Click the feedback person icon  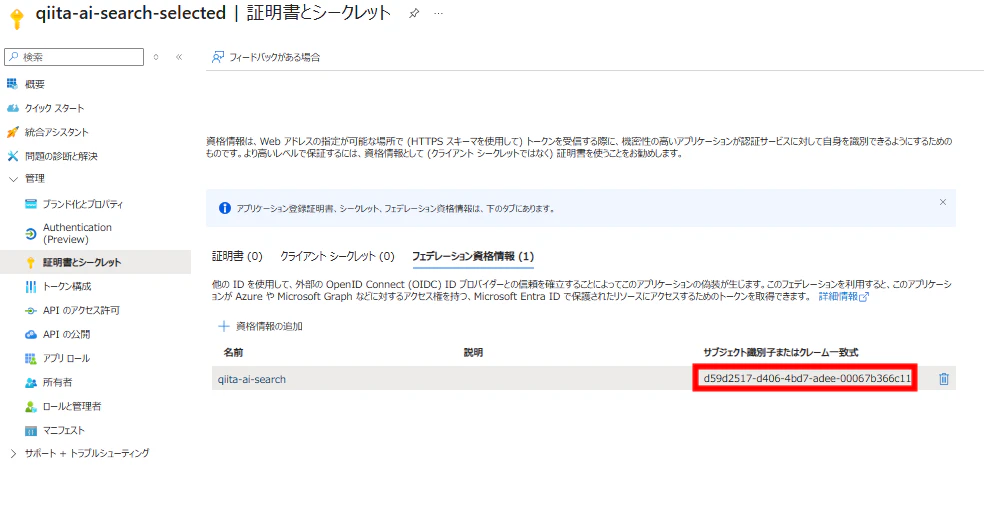[217, 57]
